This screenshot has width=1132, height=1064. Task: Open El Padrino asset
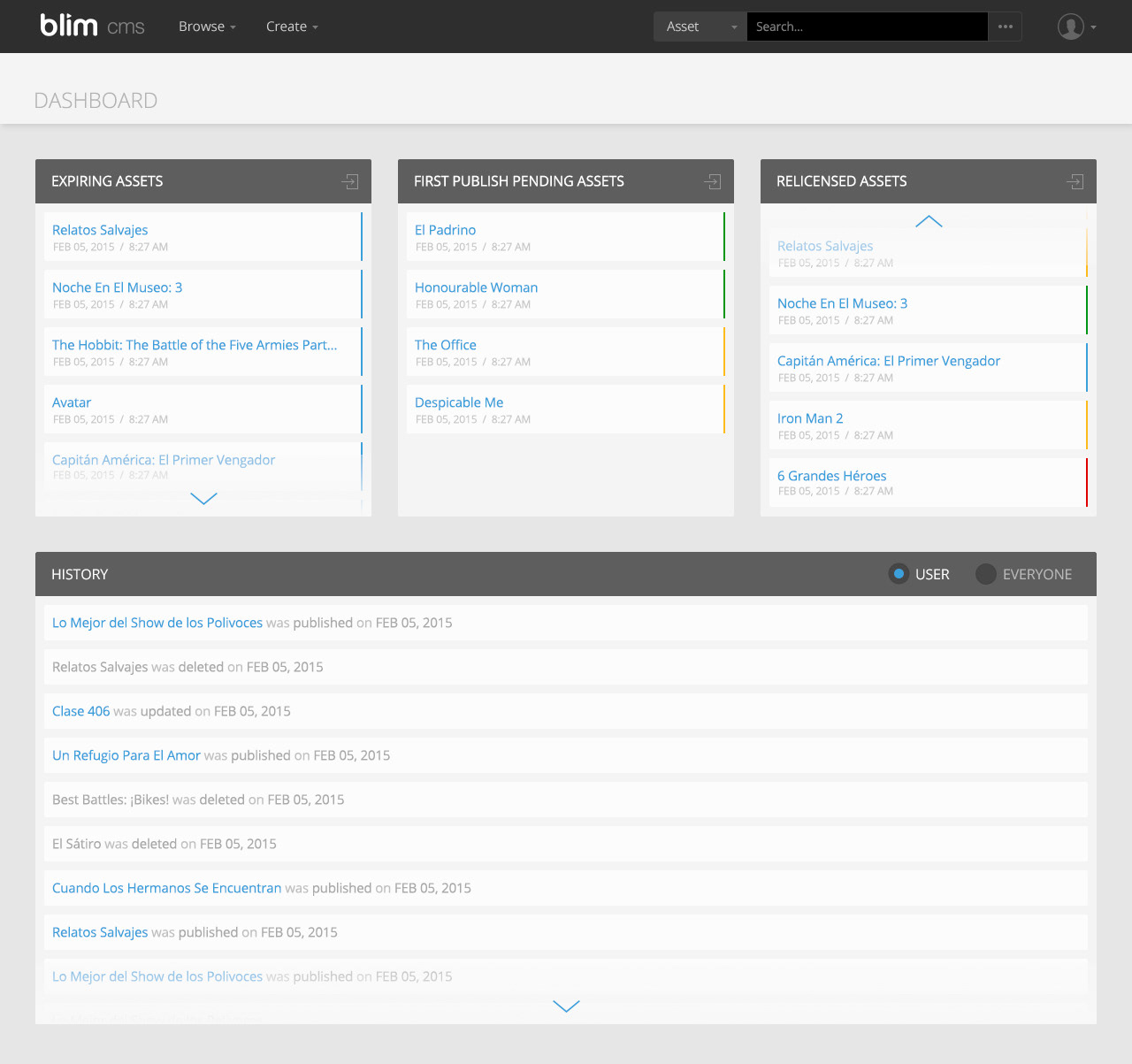click(x=446, y=230)
